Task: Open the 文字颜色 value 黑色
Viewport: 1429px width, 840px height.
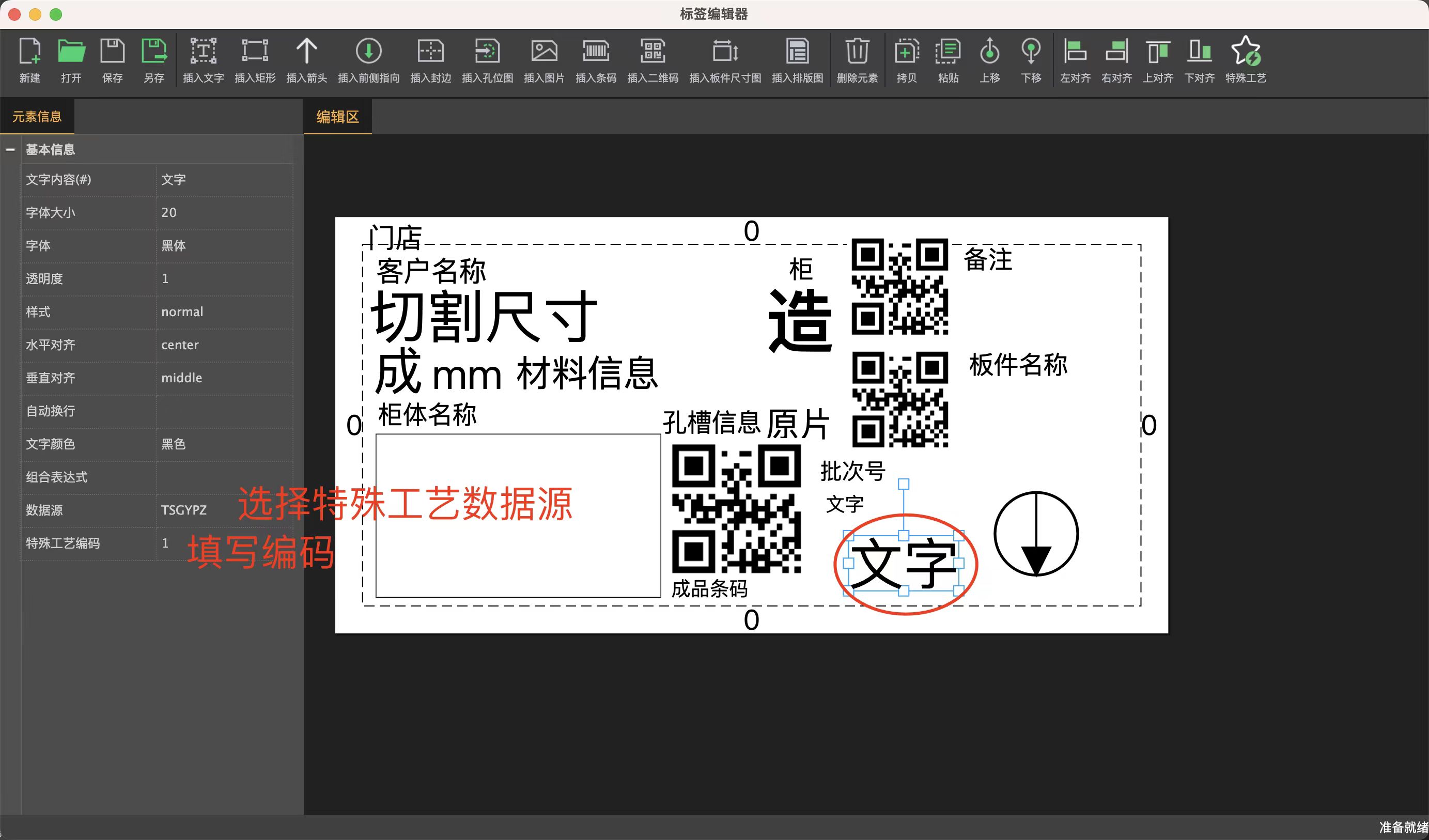Action: [x=225, y=444]
